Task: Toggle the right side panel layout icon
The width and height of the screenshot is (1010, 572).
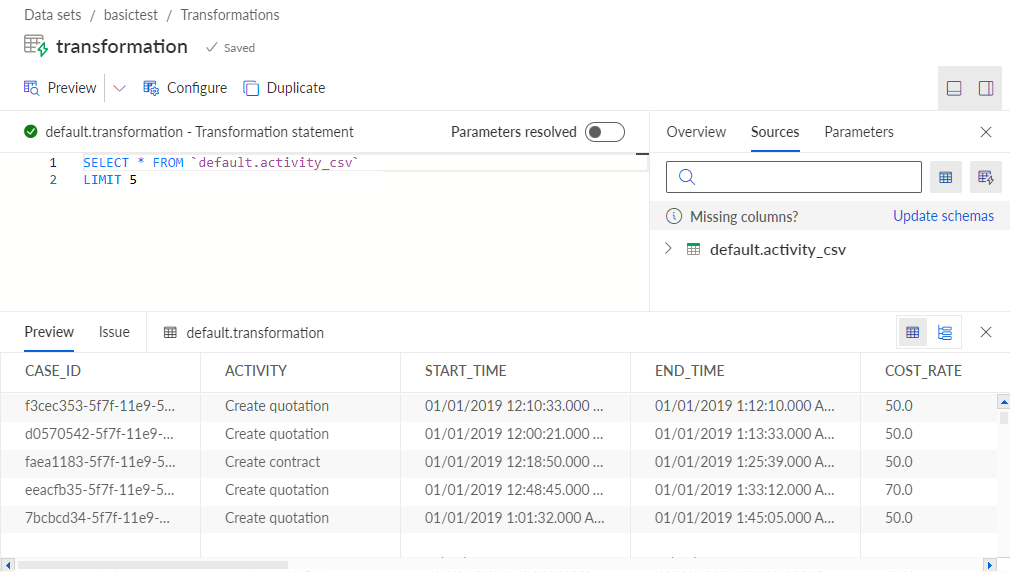Action: pos(986,88)
